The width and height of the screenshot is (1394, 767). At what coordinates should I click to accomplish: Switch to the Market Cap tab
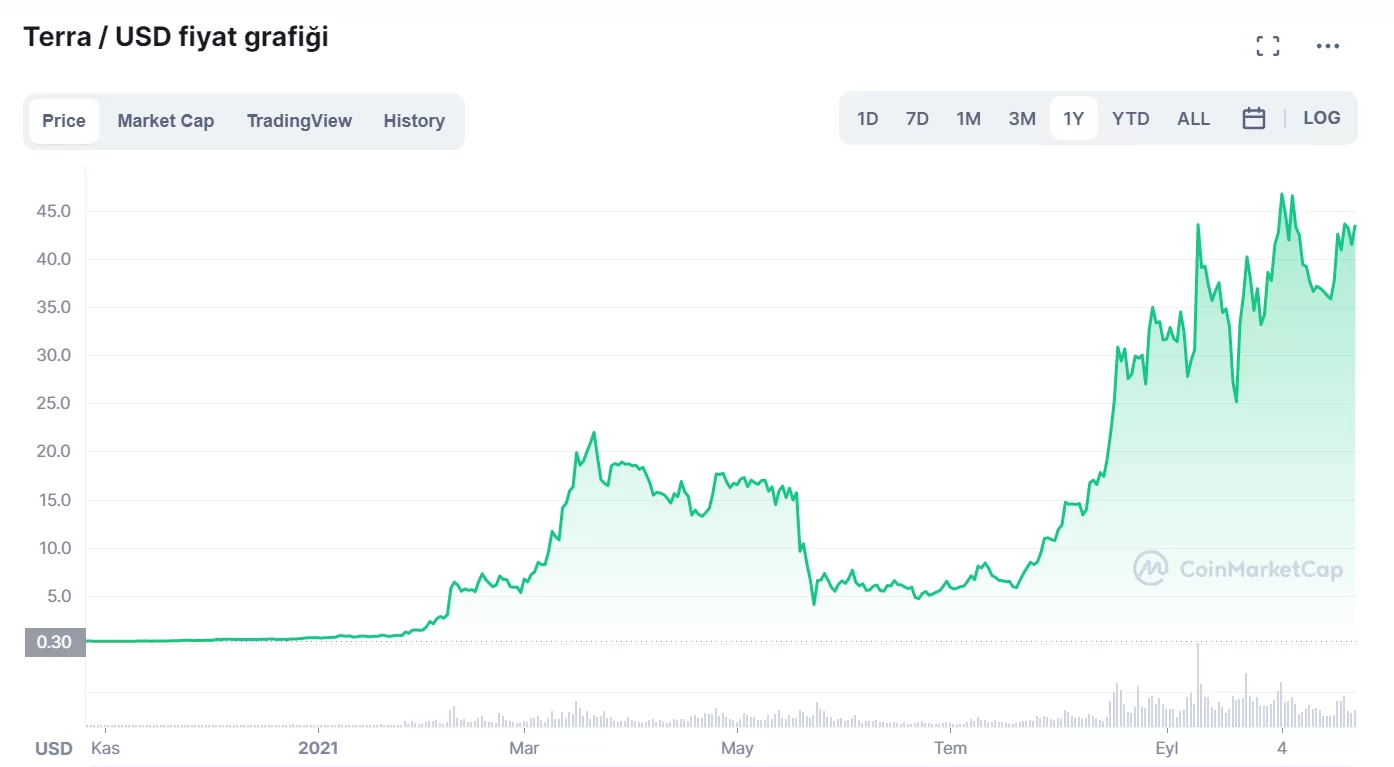[x=166, y=121]
